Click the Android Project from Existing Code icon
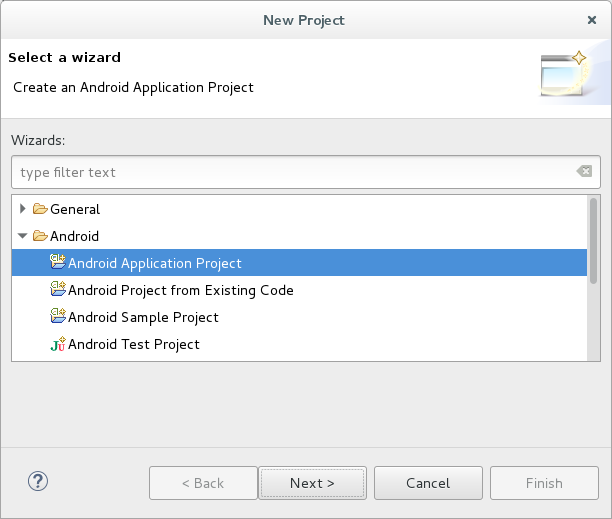 tap(58, 289)
